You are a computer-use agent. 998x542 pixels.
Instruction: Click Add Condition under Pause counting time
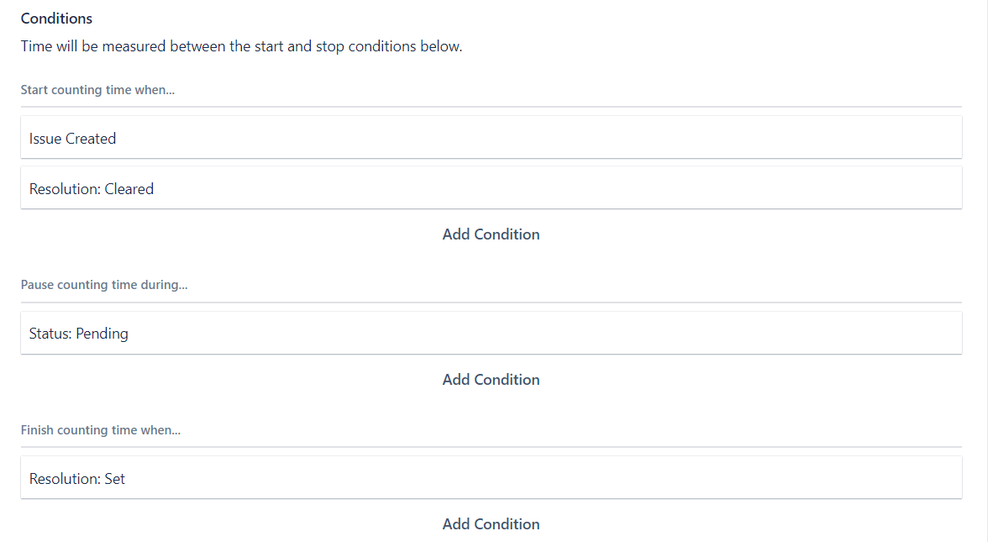pos(491,379)
